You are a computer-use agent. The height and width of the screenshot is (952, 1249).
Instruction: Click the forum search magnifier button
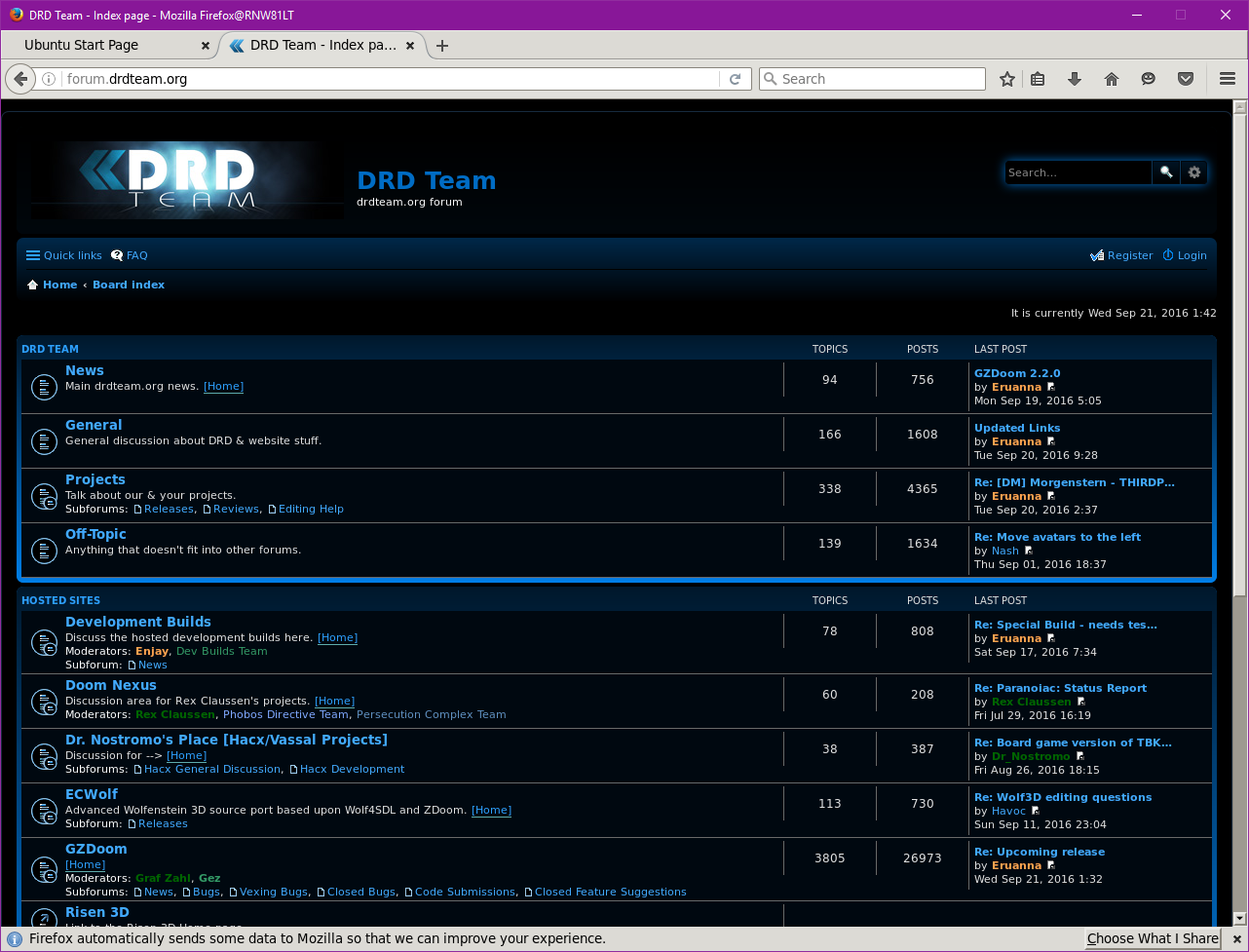(x=1165, y=172)
